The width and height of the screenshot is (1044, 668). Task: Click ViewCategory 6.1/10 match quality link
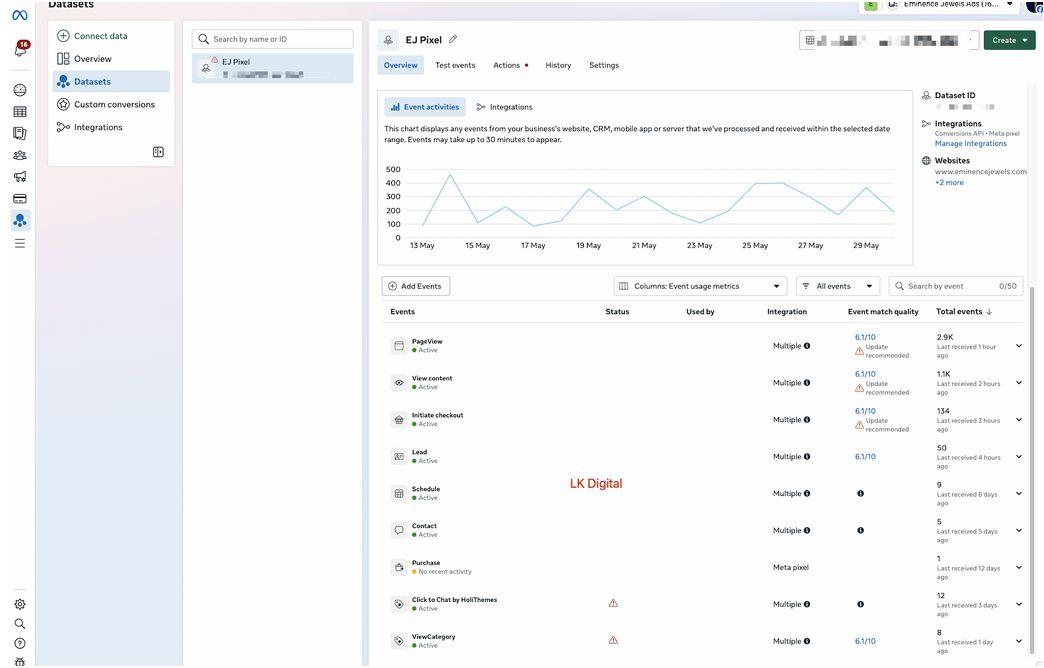coord(865,641)
